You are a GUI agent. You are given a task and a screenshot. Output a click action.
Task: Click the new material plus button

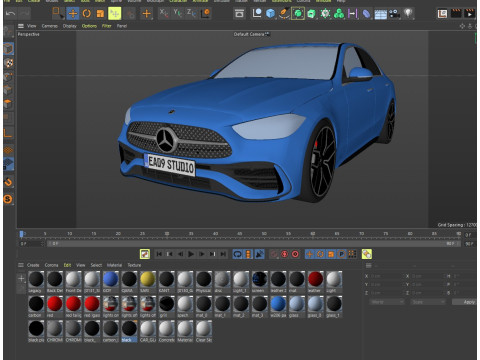[x=21, y=278]
